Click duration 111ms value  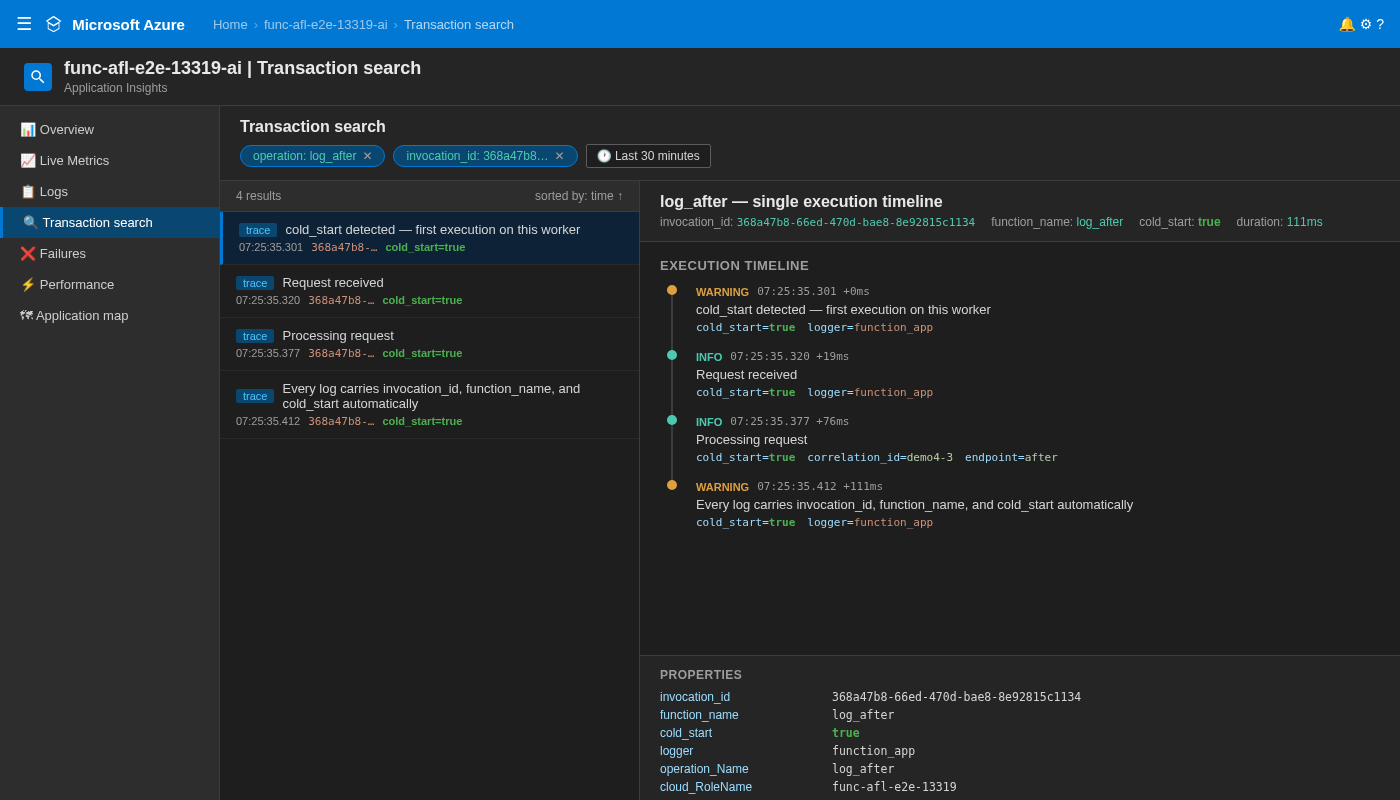[1304, 222]
